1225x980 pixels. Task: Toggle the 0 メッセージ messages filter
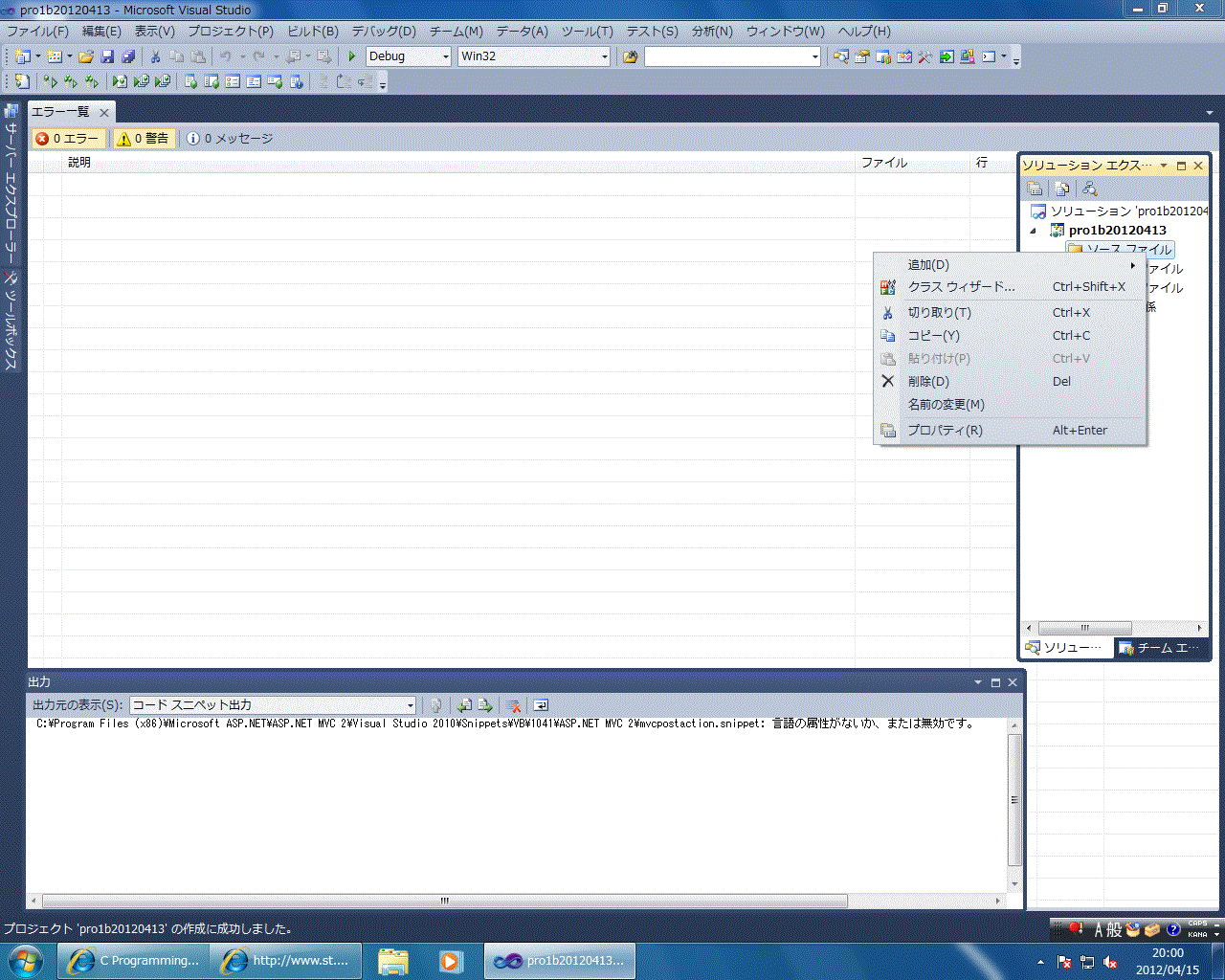230,139
